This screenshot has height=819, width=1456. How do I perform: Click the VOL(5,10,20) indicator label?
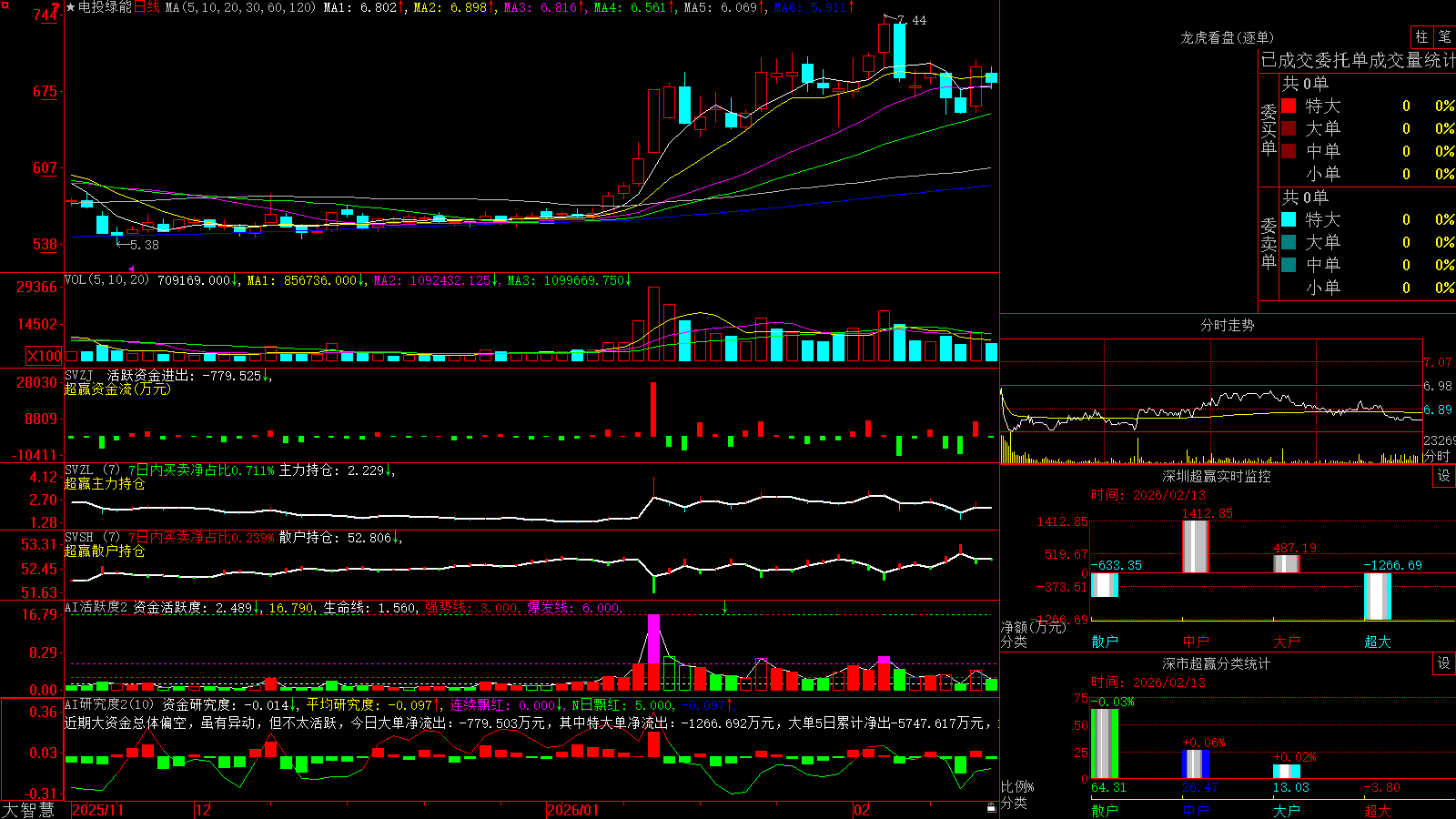click(106, 280)
